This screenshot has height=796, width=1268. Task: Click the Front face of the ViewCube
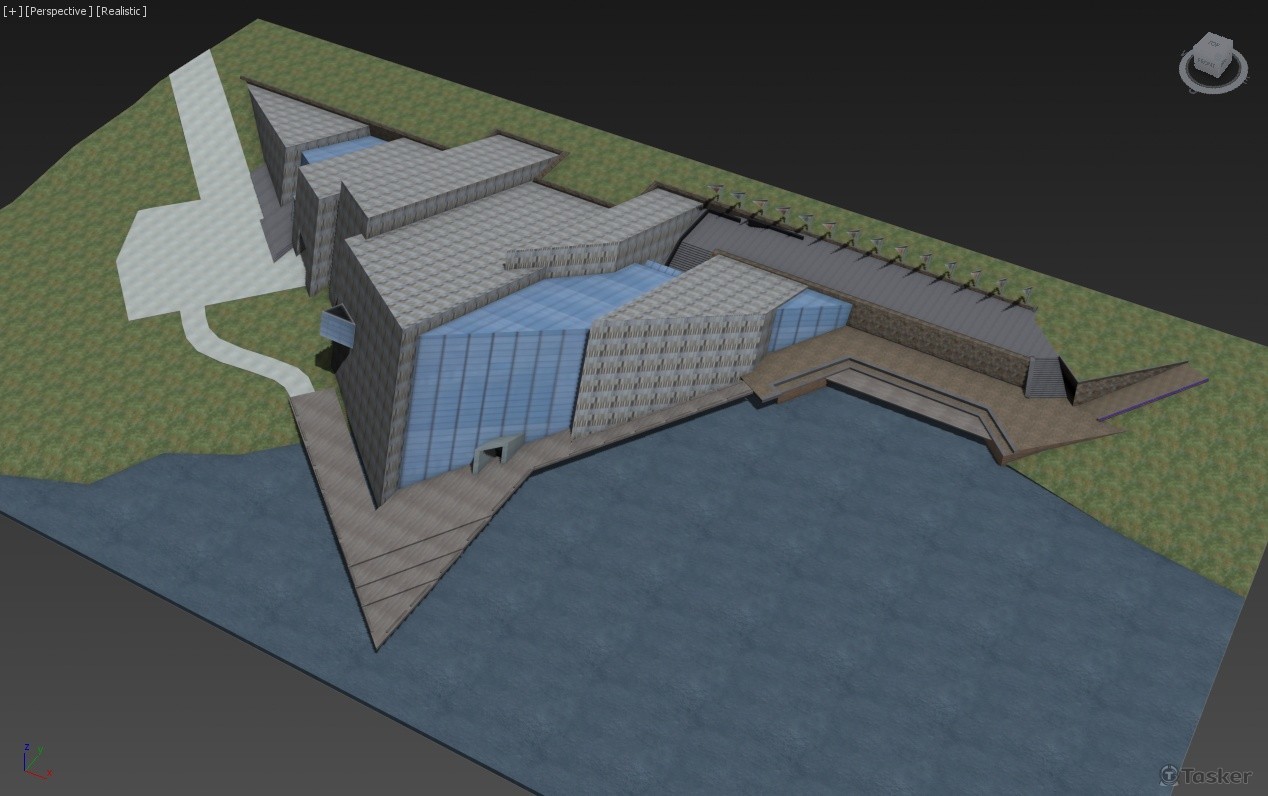1208,62
